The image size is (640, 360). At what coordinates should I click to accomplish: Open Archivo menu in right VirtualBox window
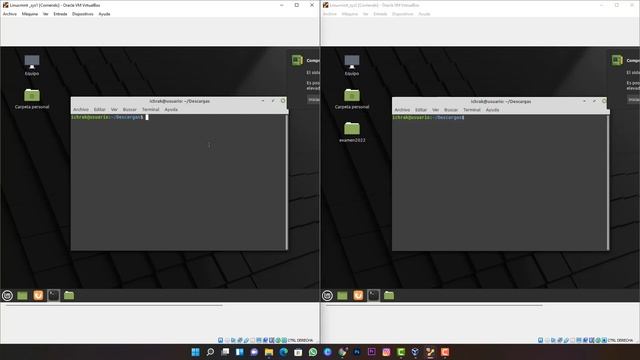[x=330, y=14]
